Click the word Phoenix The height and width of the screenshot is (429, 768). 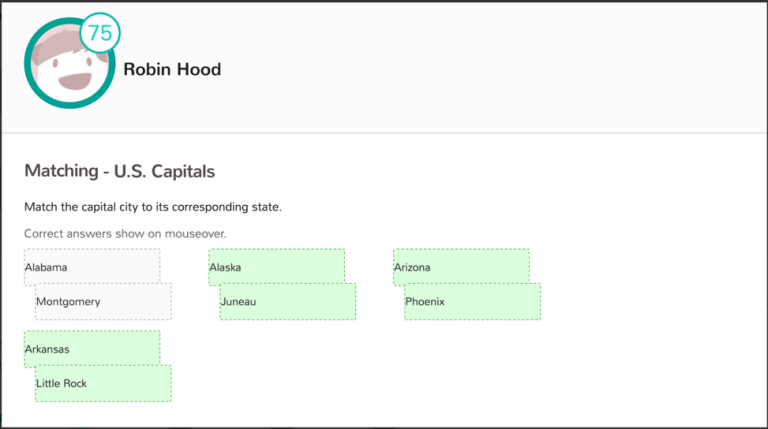(425, 302)
